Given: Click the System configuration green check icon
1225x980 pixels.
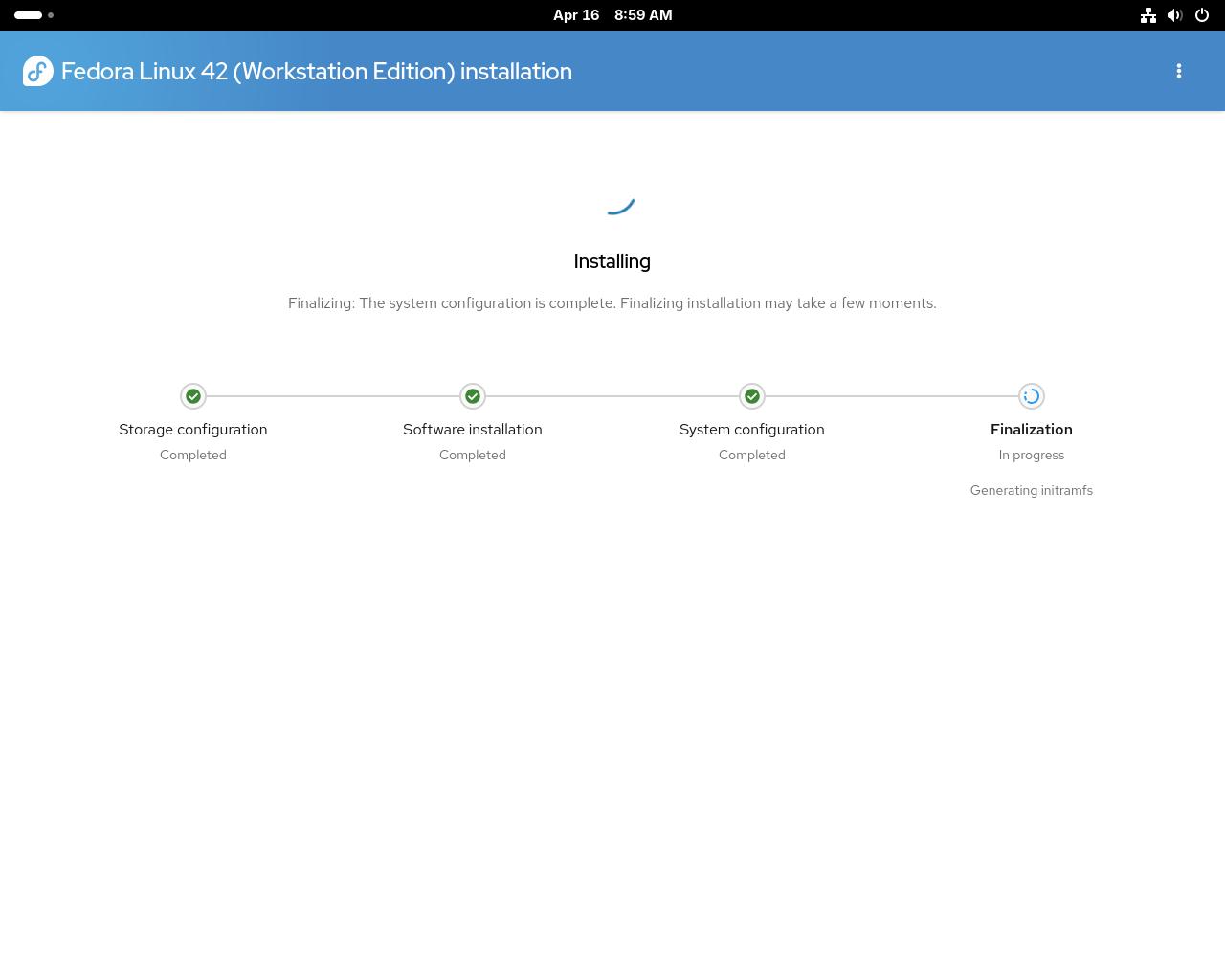Looking at the screenshot, I should click(x=752, y=396).
